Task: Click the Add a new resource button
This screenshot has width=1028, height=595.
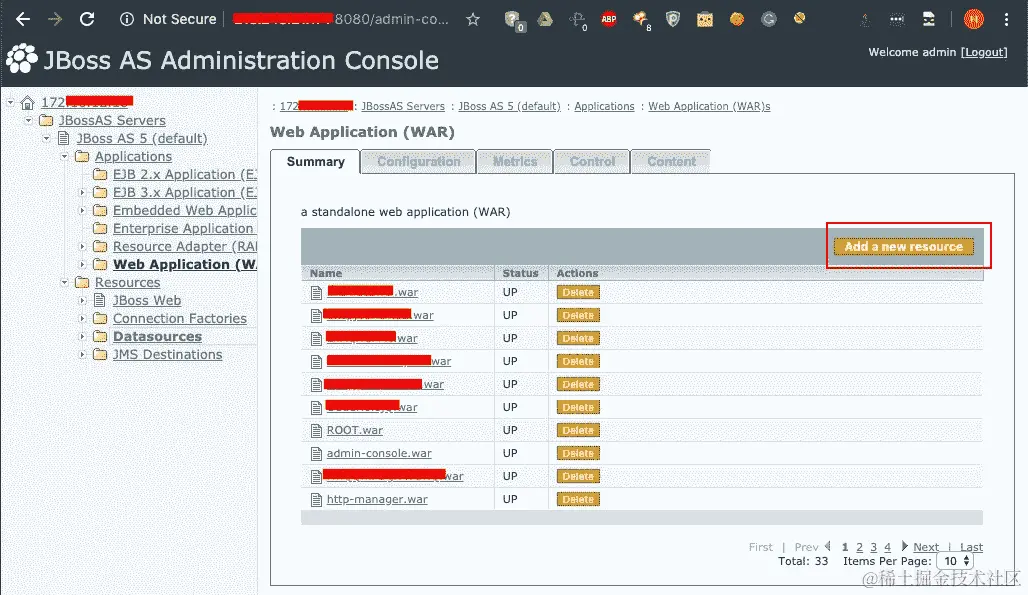Action: click(903, 246)
